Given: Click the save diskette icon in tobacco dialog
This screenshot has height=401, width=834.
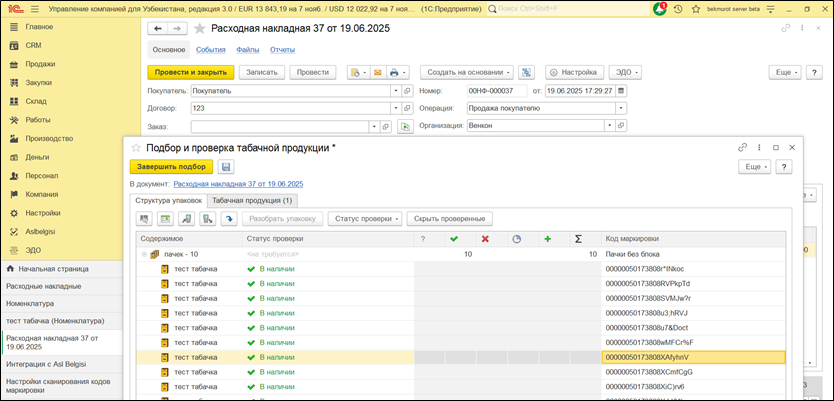Looking at the screenshot, I should [226, 166].
